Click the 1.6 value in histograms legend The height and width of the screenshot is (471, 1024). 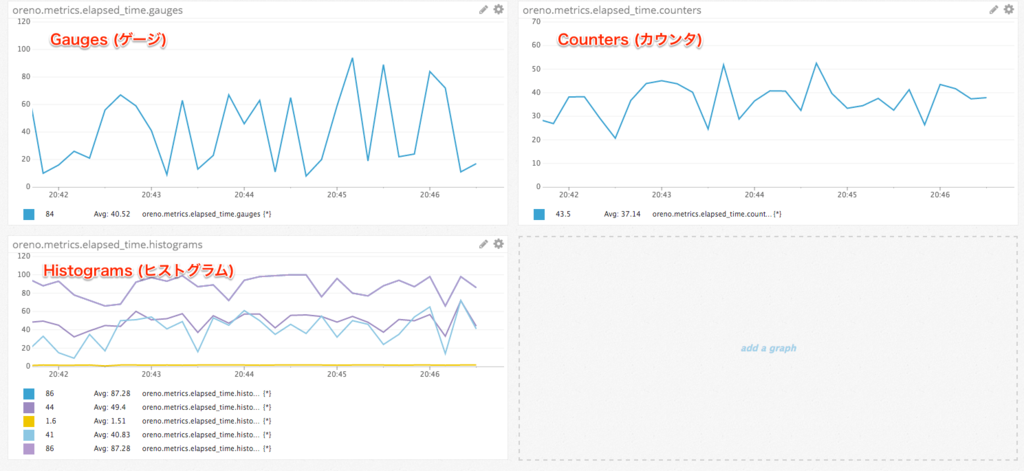tap(50, 421)
